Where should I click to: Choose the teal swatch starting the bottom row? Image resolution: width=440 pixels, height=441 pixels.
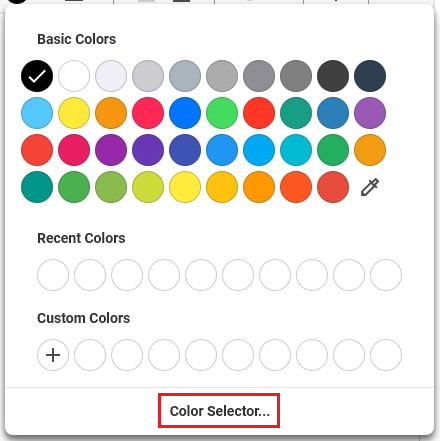[x=37, y=187]
